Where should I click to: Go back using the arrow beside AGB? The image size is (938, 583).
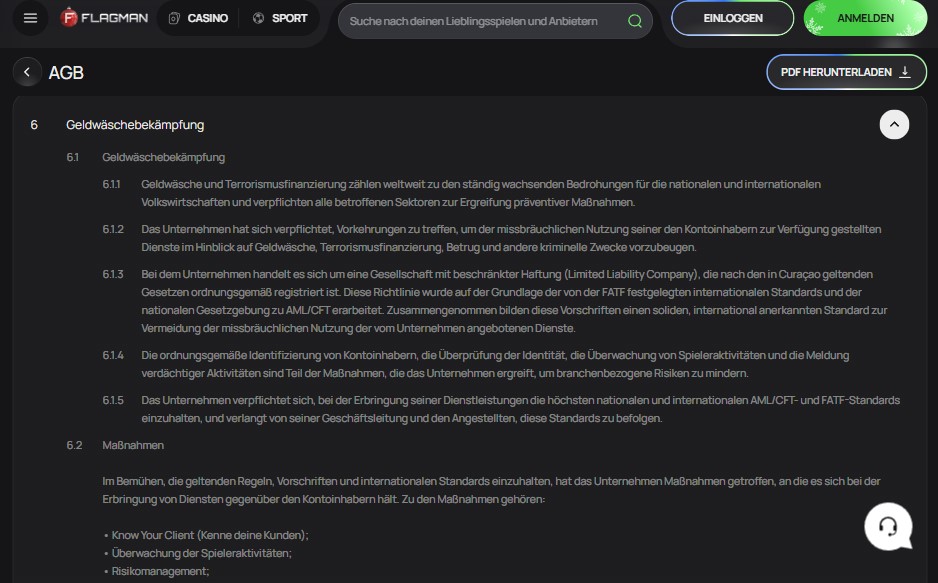click(27, 72)
